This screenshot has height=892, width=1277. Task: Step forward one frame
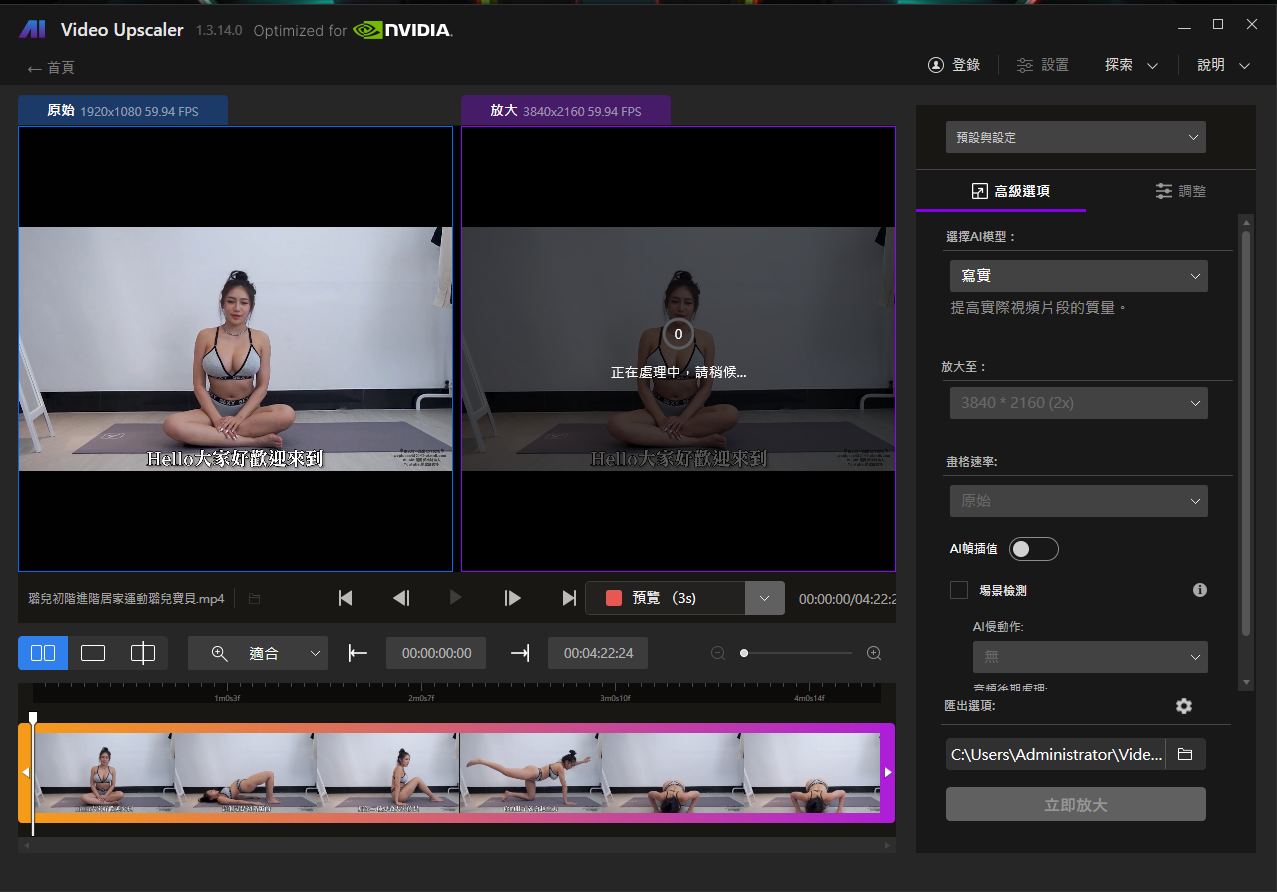point(513,598)
